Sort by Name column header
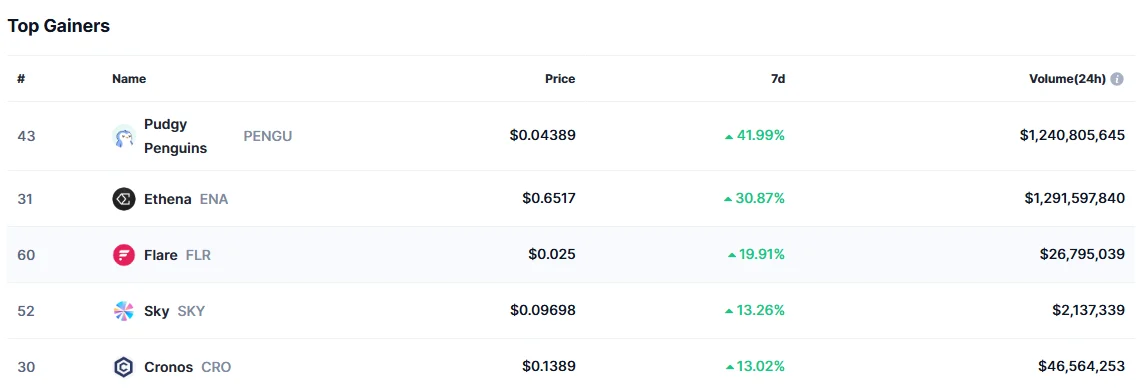This screenshot has width=1144, height=392. 129,79
